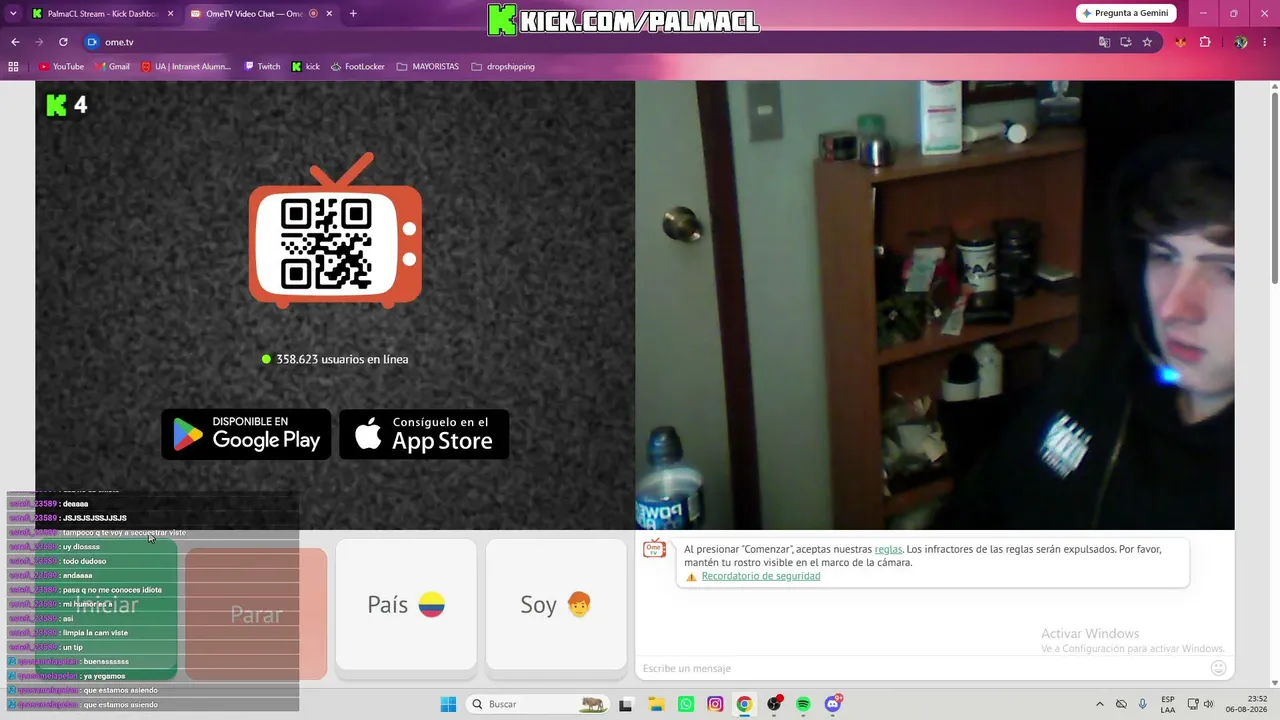Click the taskbar Buscar search box
The width and height of the screenshot is (1280, 720).
[x=538, y=704]
